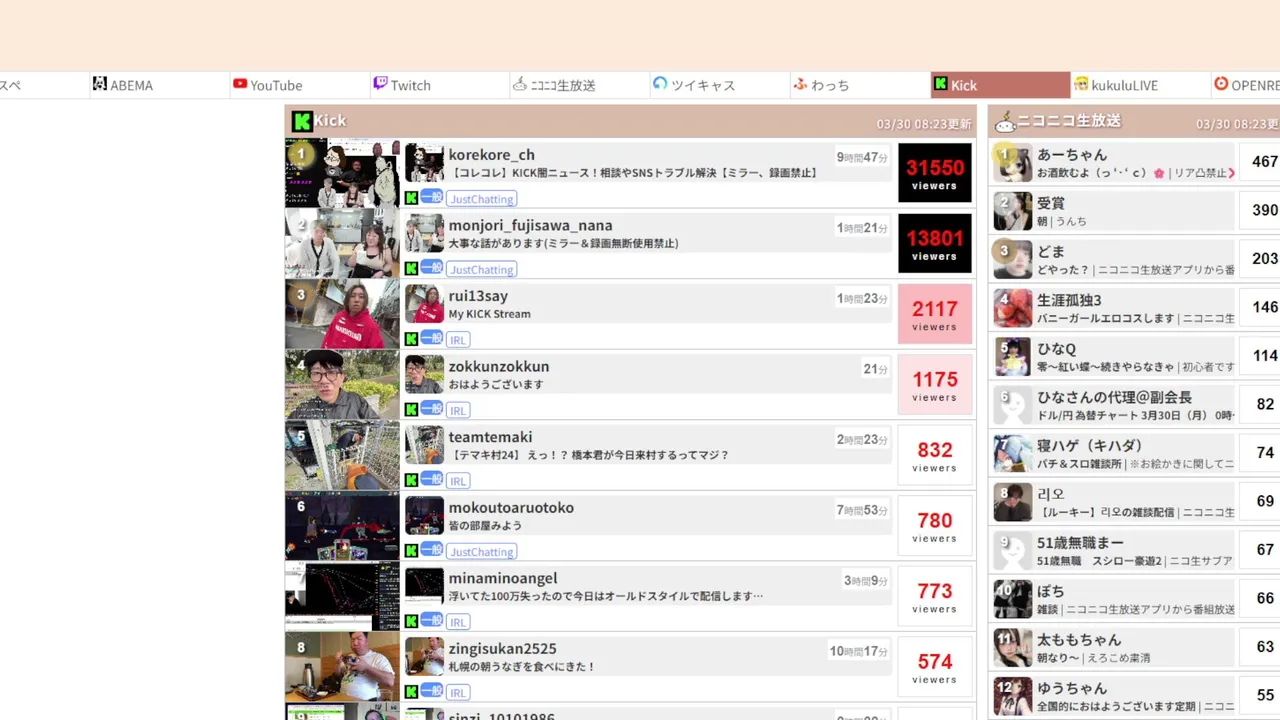1280x720 pixels.
Task: Click IRL tag on minaminoangel
Action: pos(458,622)
